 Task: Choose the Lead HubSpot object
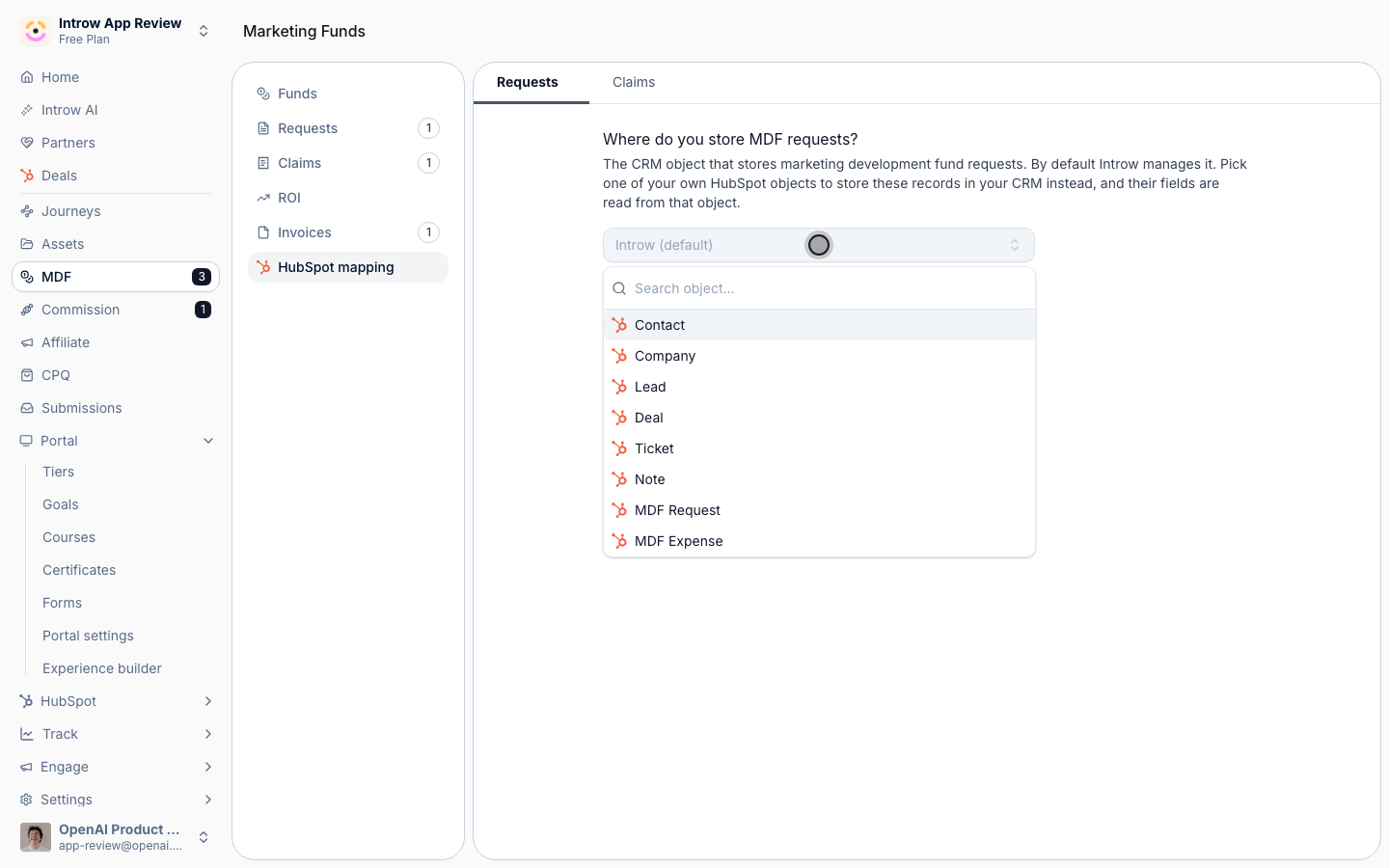click(819, 387)
